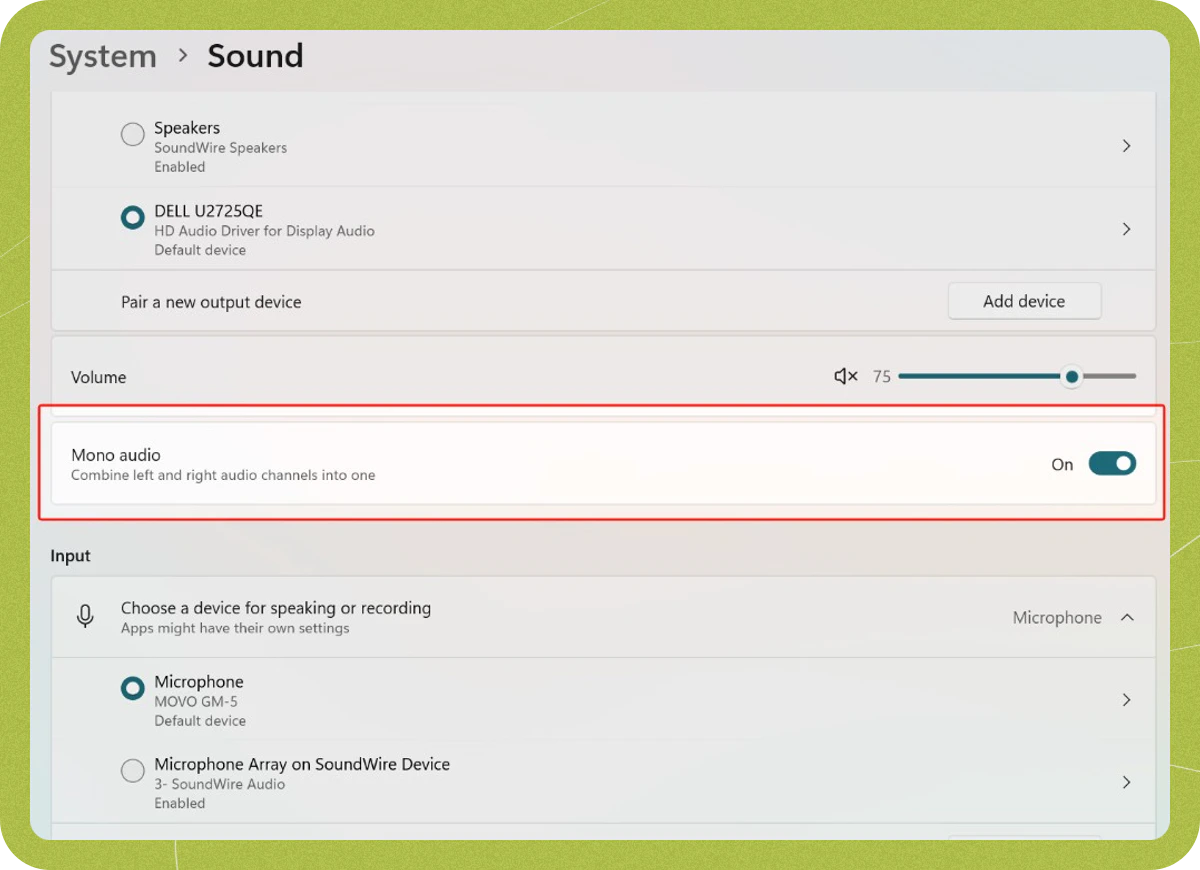This screenshot has height=870, width=1200.
Task: Click 'Combine left and right audio channels' text
Action: pos(223,475)
